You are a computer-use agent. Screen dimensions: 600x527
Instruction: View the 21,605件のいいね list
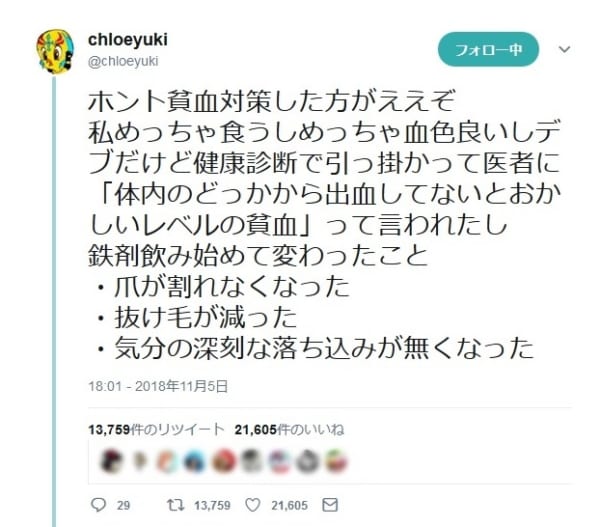point(289,430)
